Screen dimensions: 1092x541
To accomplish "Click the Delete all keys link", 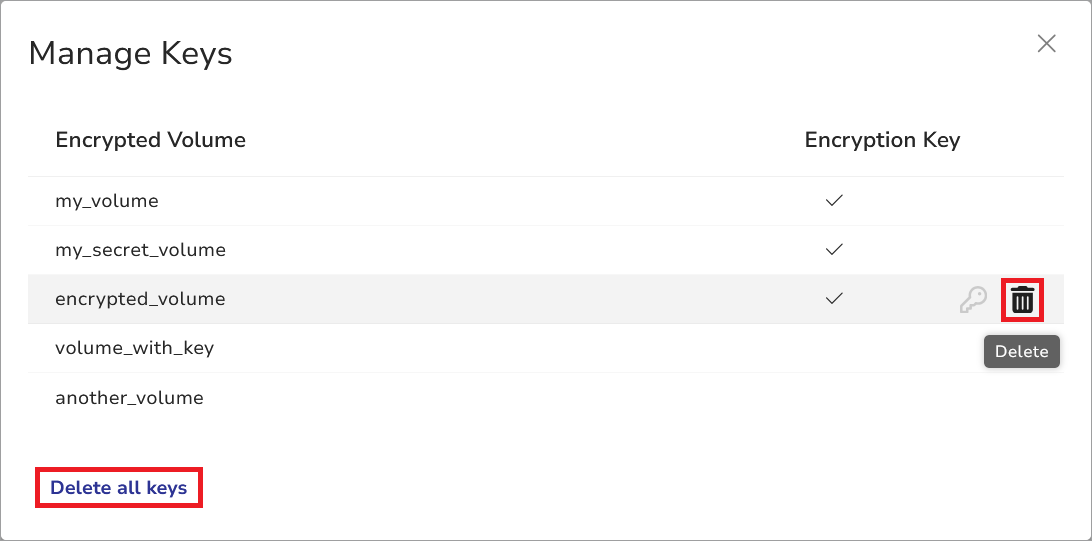I will (x=119, y=488).
